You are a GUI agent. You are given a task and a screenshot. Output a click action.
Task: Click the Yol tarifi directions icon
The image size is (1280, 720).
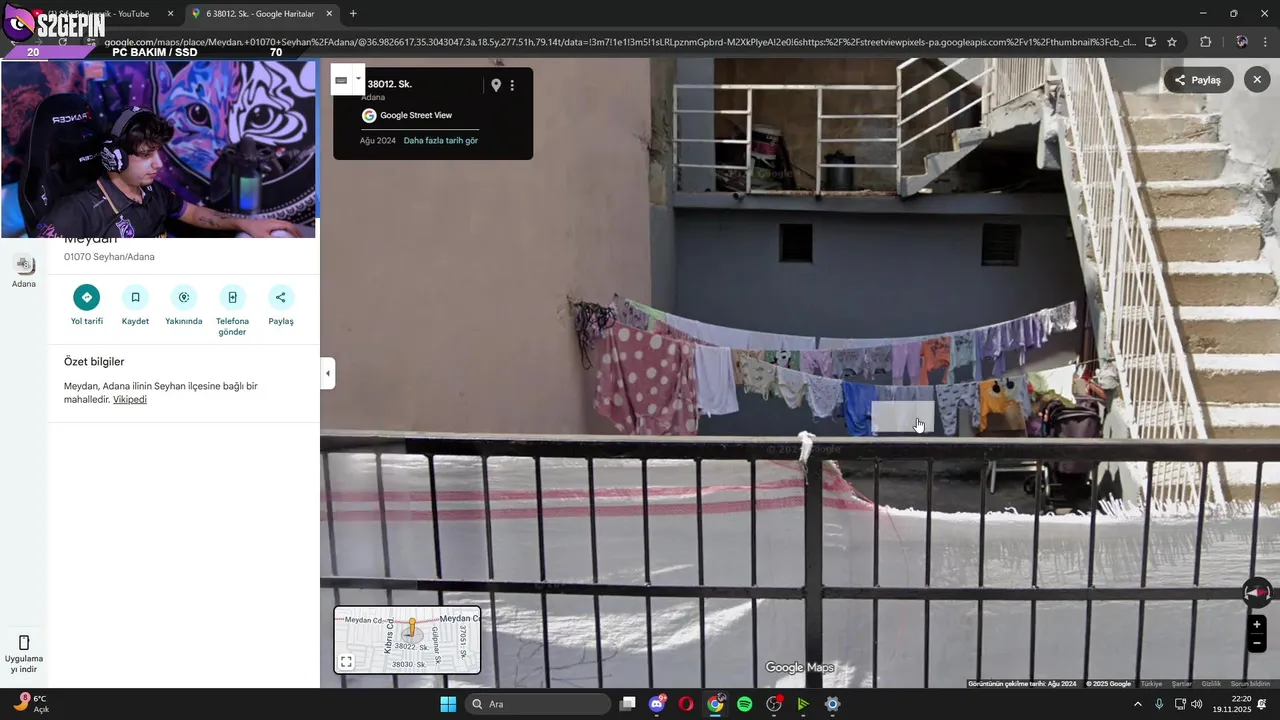point(87,297)
